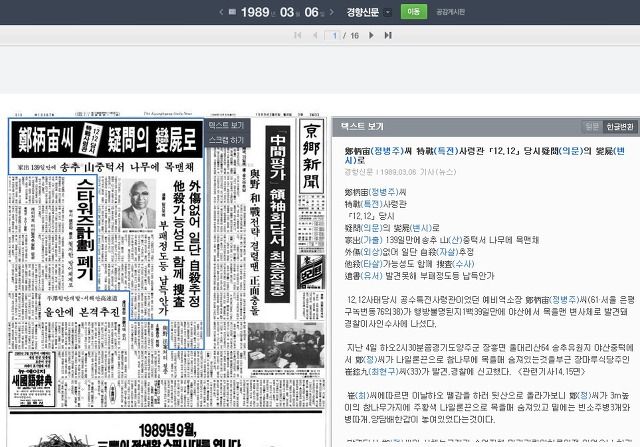Jump to the last page icon
The width and height of the screenshot is (640, 447).
388,36
